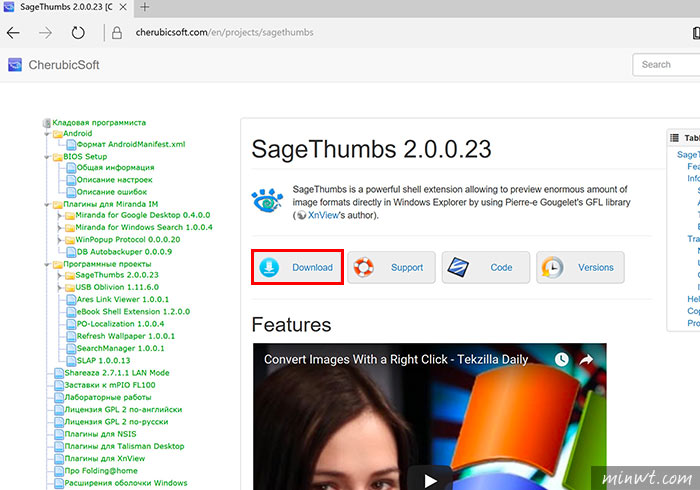
Task: Open Плагины для XnView page
Action: [x=105, y=458]
